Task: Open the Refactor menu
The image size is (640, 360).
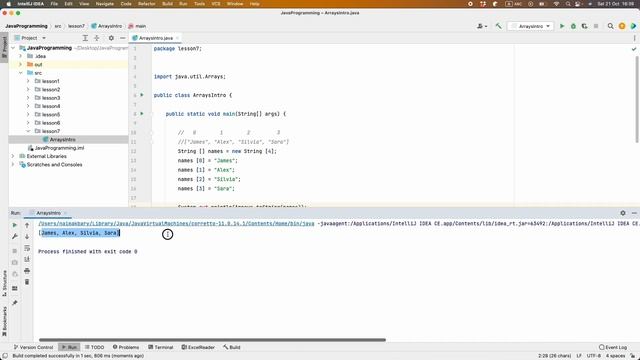Action: point(147,4)
